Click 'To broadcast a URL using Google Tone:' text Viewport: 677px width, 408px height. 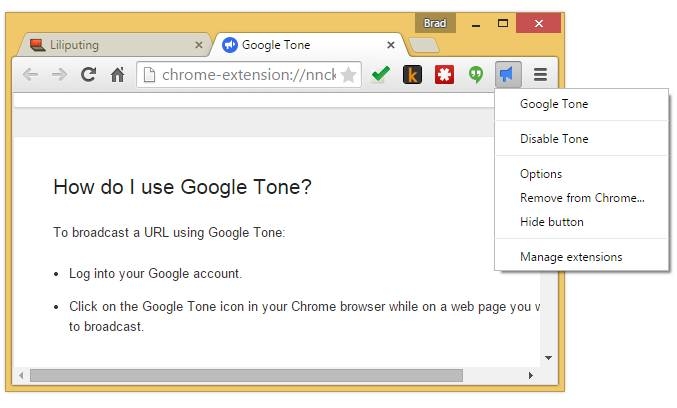point(169,233)
